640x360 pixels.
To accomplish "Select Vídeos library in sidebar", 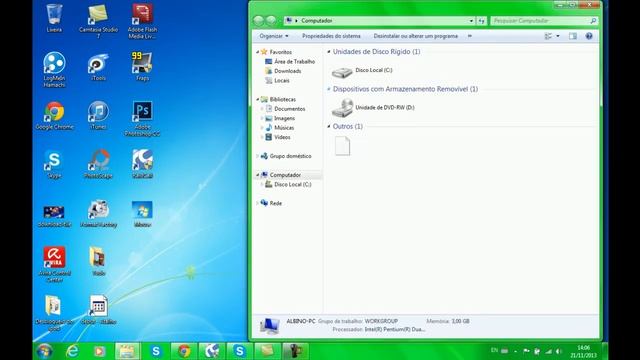I will pos(278,137).
